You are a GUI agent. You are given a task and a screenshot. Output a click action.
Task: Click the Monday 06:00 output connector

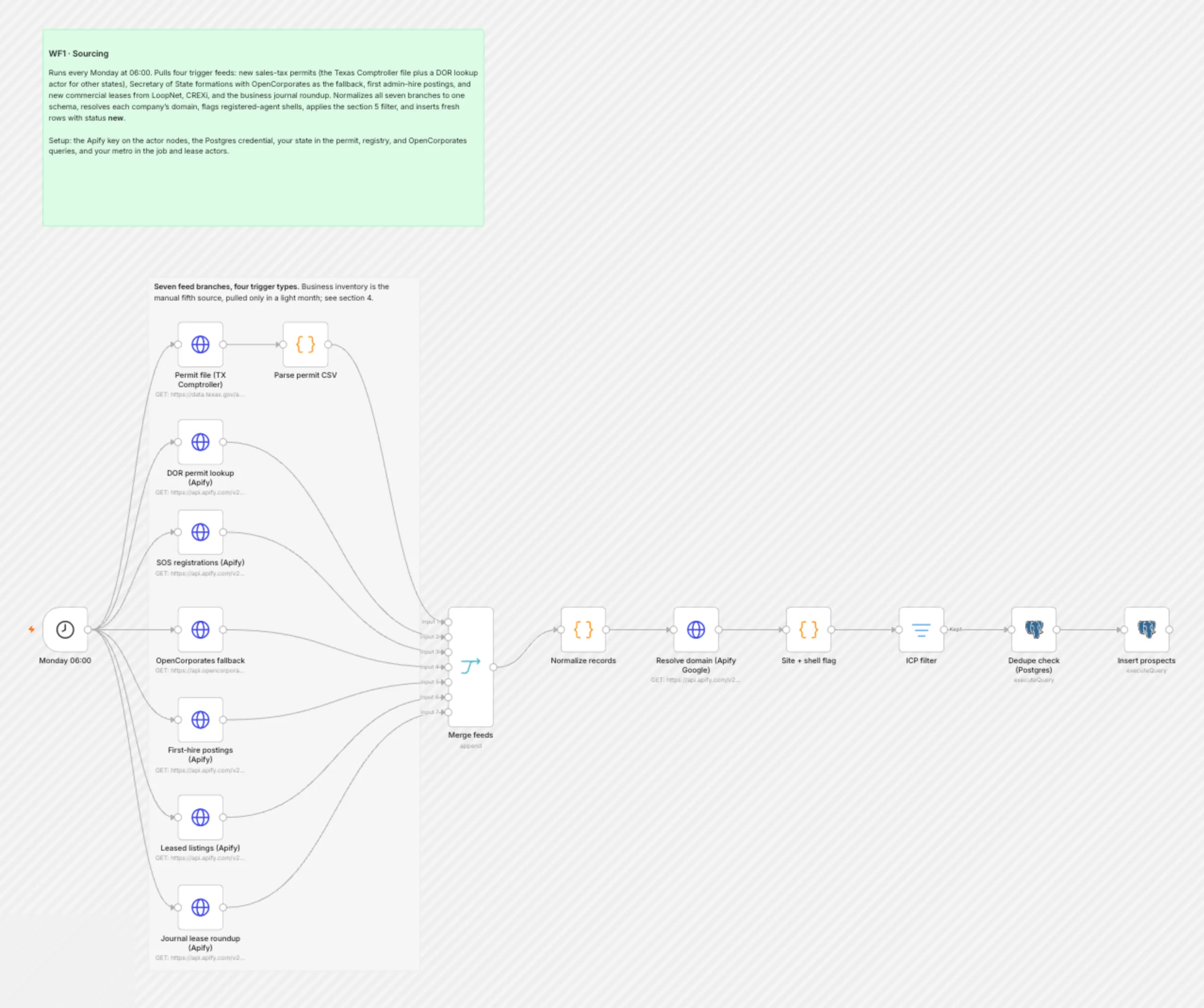pos(88,629)
